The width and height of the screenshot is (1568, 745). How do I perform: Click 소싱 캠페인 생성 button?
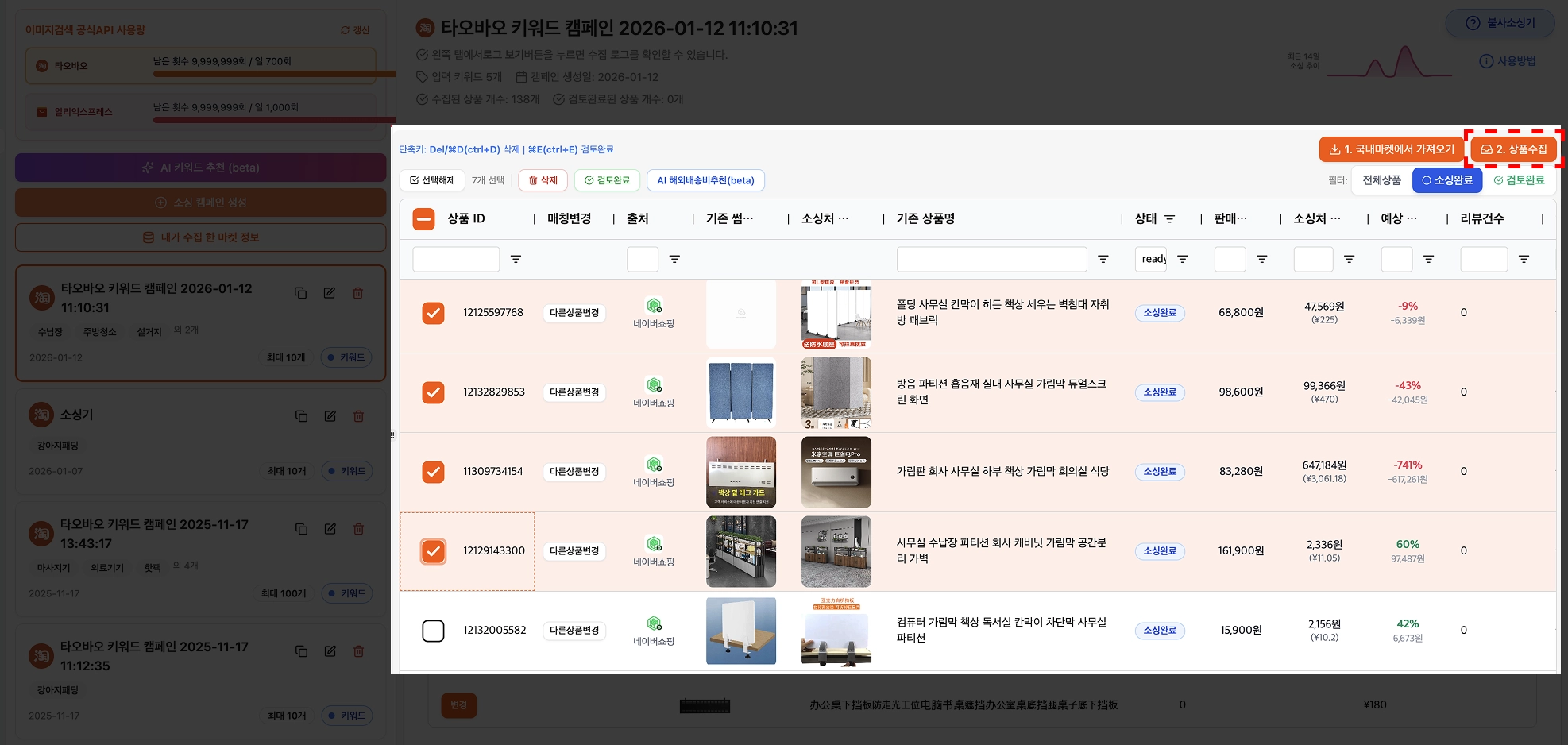click(201, 203)
